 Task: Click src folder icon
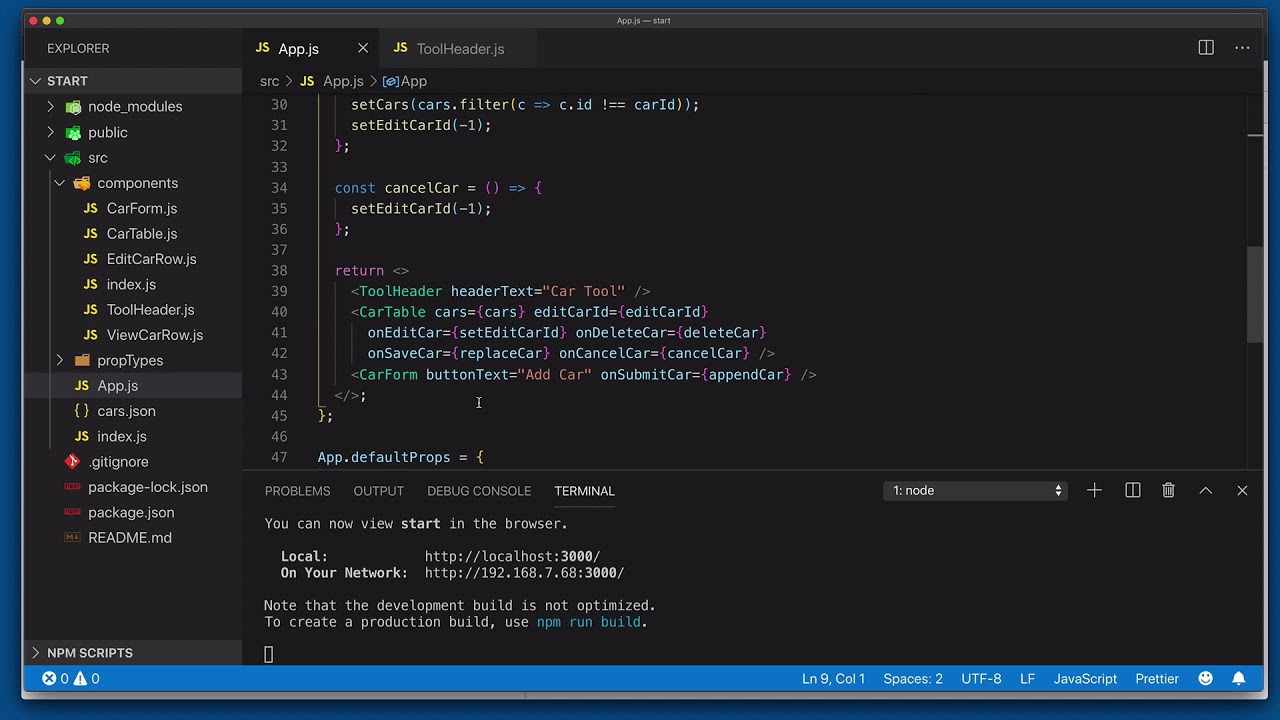click(x=73, y=158)
